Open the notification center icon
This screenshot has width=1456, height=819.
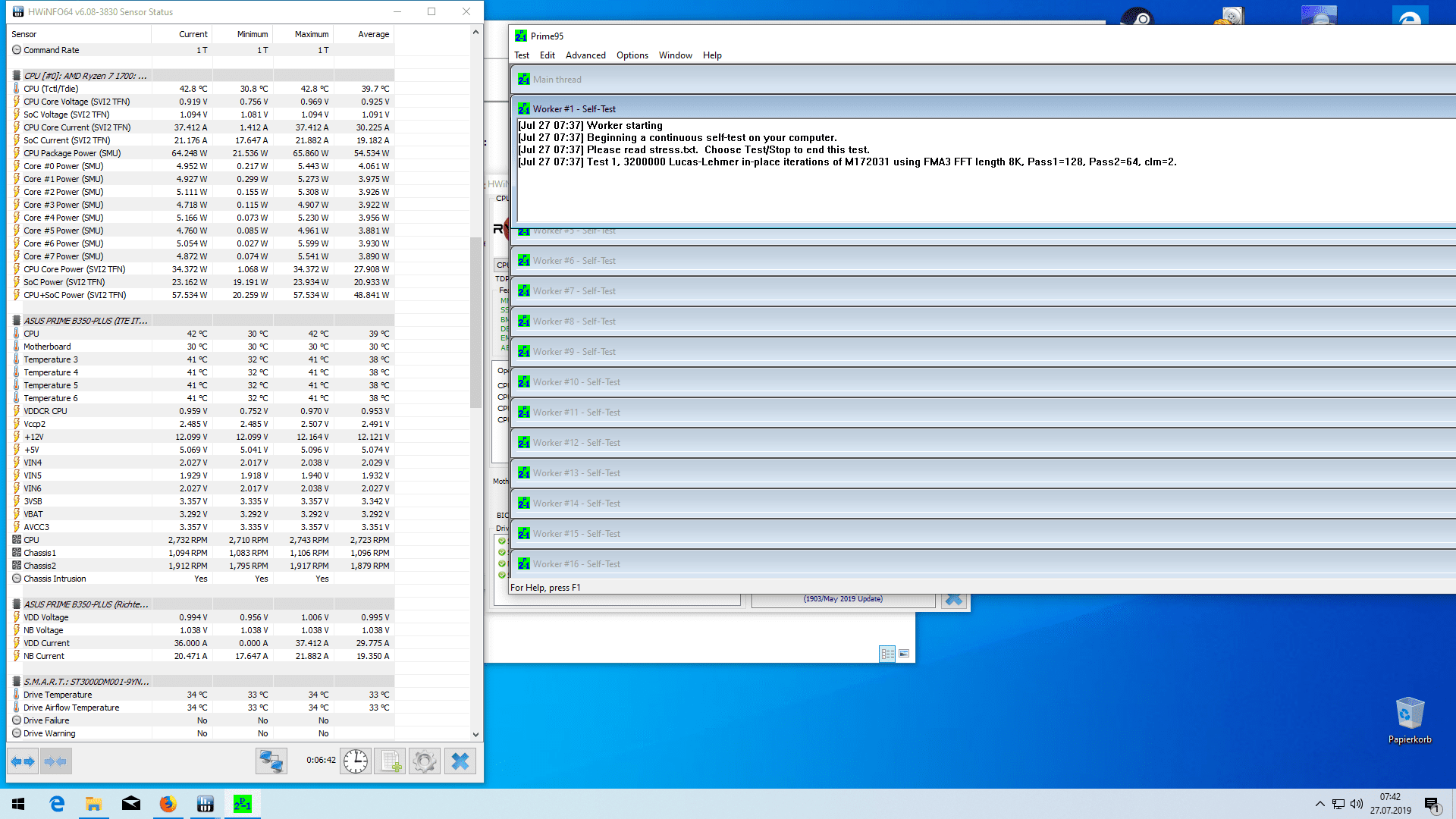[x=1432, y=804]
